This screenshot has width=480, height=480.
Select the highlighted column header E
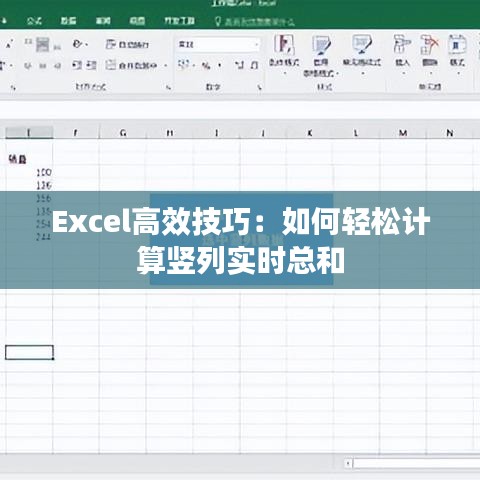click(29, 133)
